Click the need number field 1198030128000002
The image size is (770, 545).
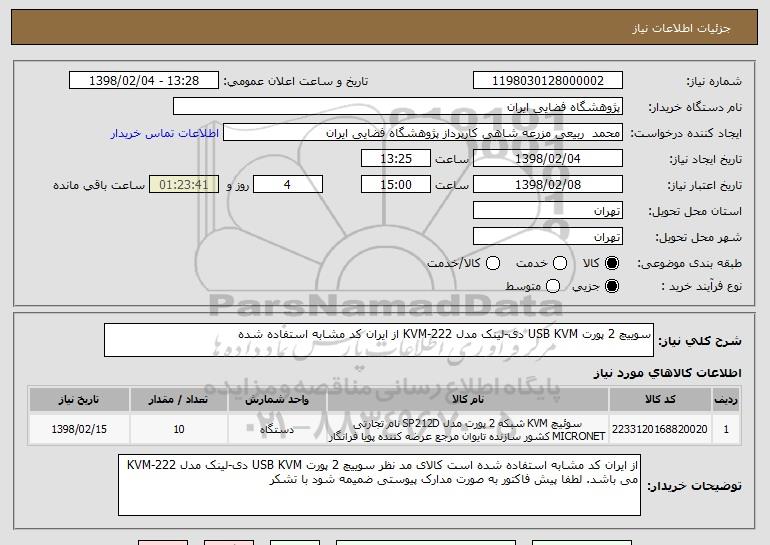(x=548, y=81)
